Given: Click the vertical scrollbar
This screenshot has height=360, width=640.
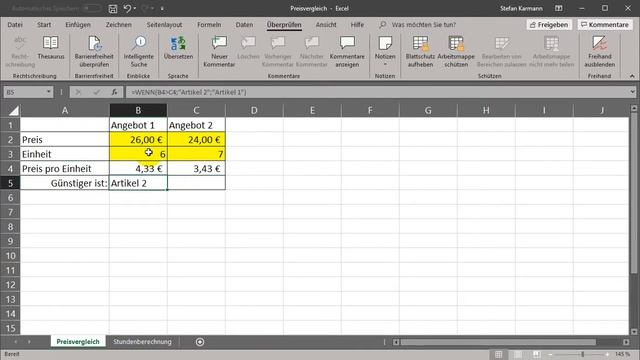Looking at the screenshot, I should 633,194.
